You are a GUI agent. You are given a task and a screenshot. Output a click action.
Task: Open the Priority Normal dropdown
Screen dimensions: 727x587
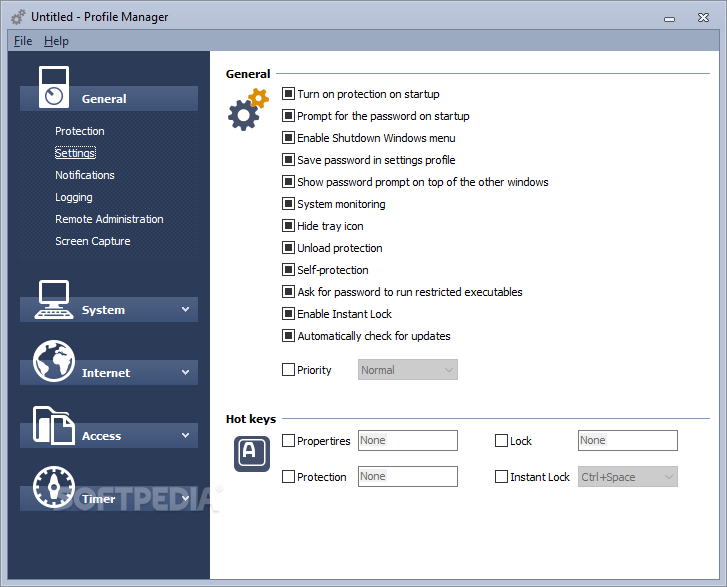(408, 370)
